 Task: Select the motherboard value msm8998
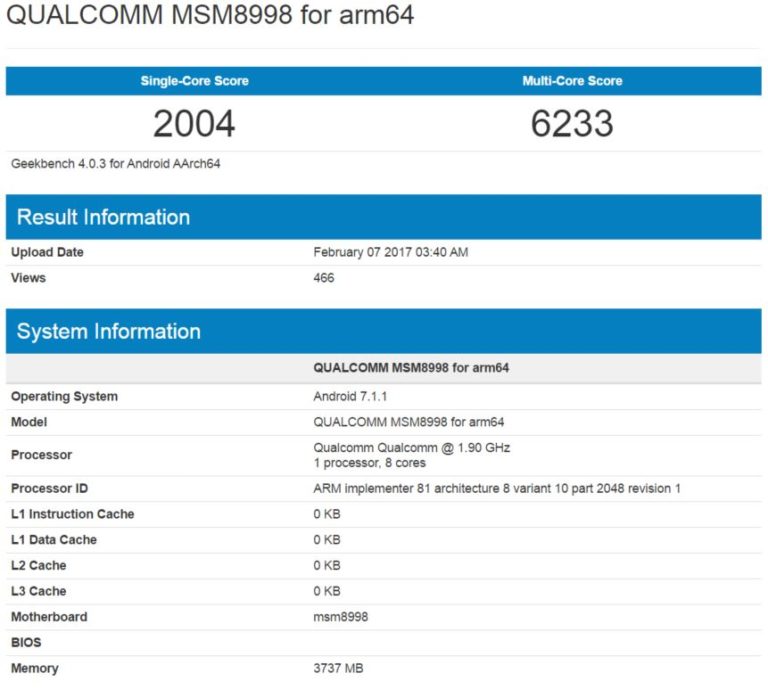coord(340,617)
